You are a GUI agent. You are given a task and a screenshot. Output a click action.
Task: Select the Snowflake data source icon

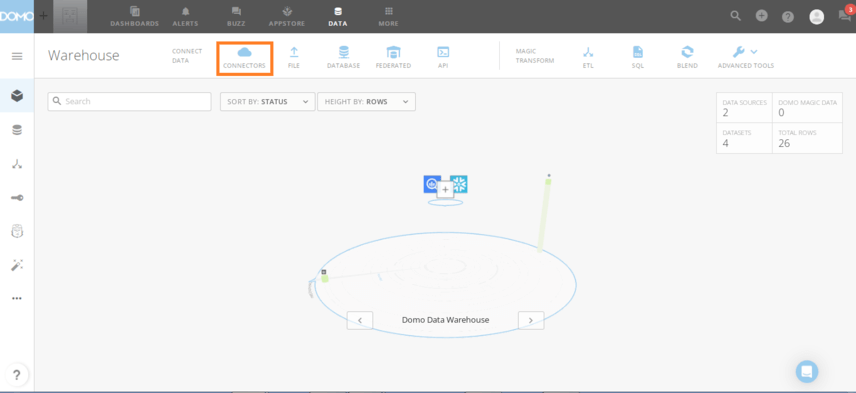(460, 184)
